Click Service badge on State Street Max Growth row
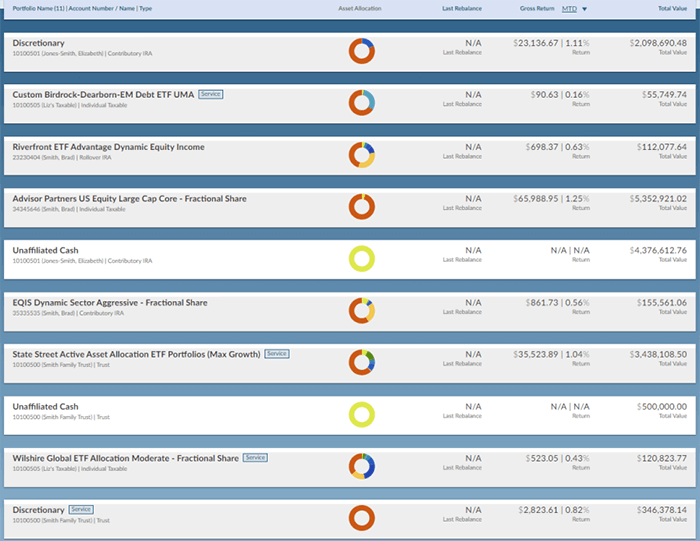 click(277, 354)
